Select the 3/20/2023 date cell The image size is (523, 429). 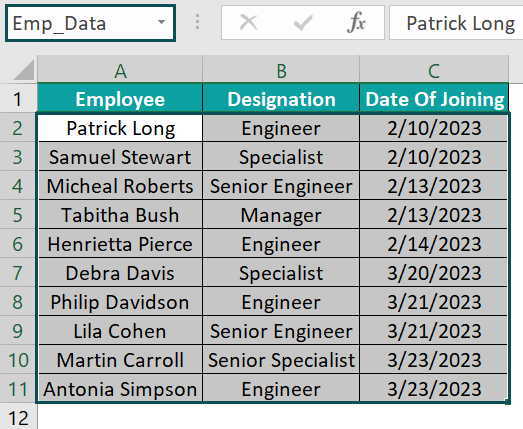point(434,273)
